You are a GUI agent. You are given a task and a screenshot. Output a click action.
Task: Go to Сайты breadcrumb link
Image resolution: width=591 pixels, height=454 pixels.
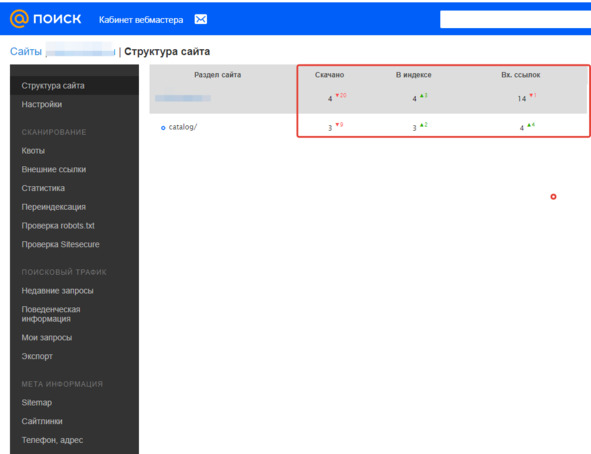tap(26, 51)
